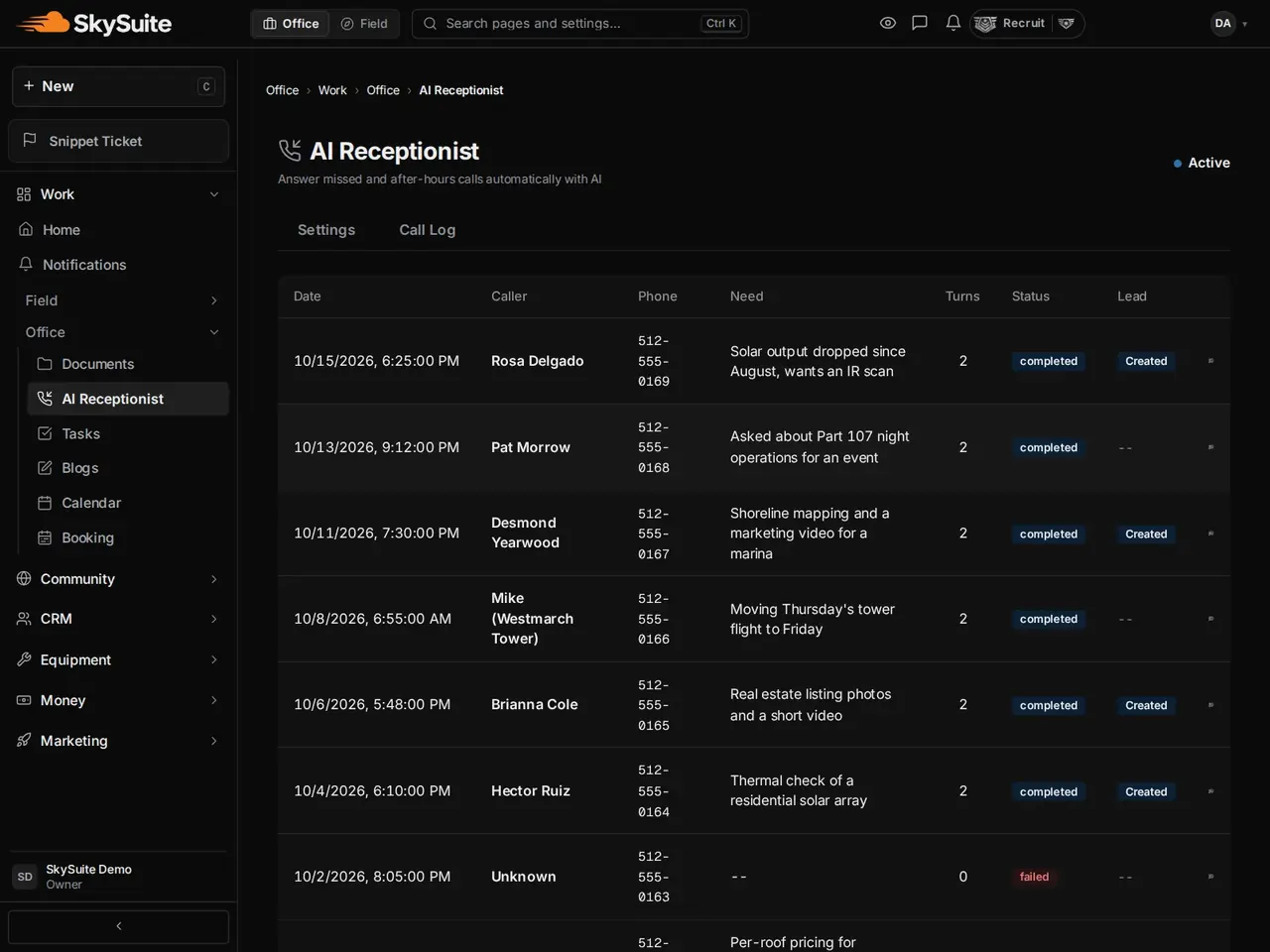Click the flag icon in the Unknown caller row
Image resolution: width=1270 pixels, height=952 pixels.
pyautogui.click(x=1210, y=877)
